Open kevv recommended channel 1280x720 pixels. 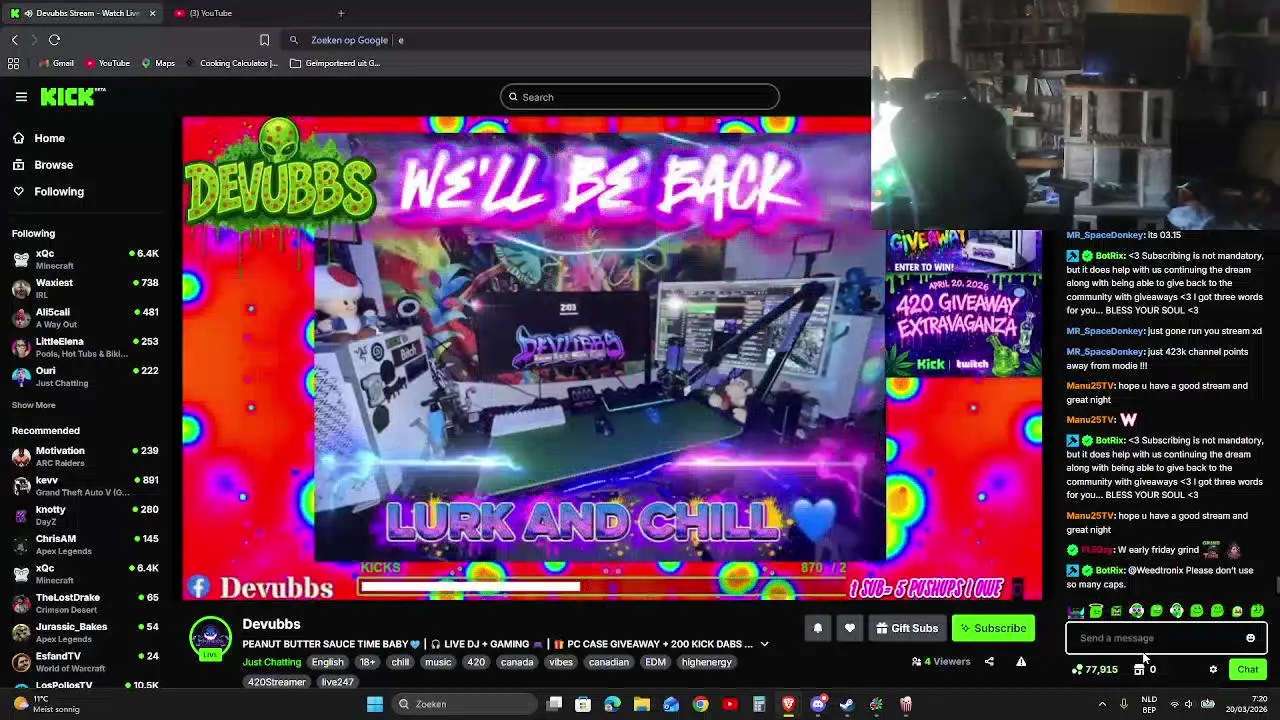(86, 486)
